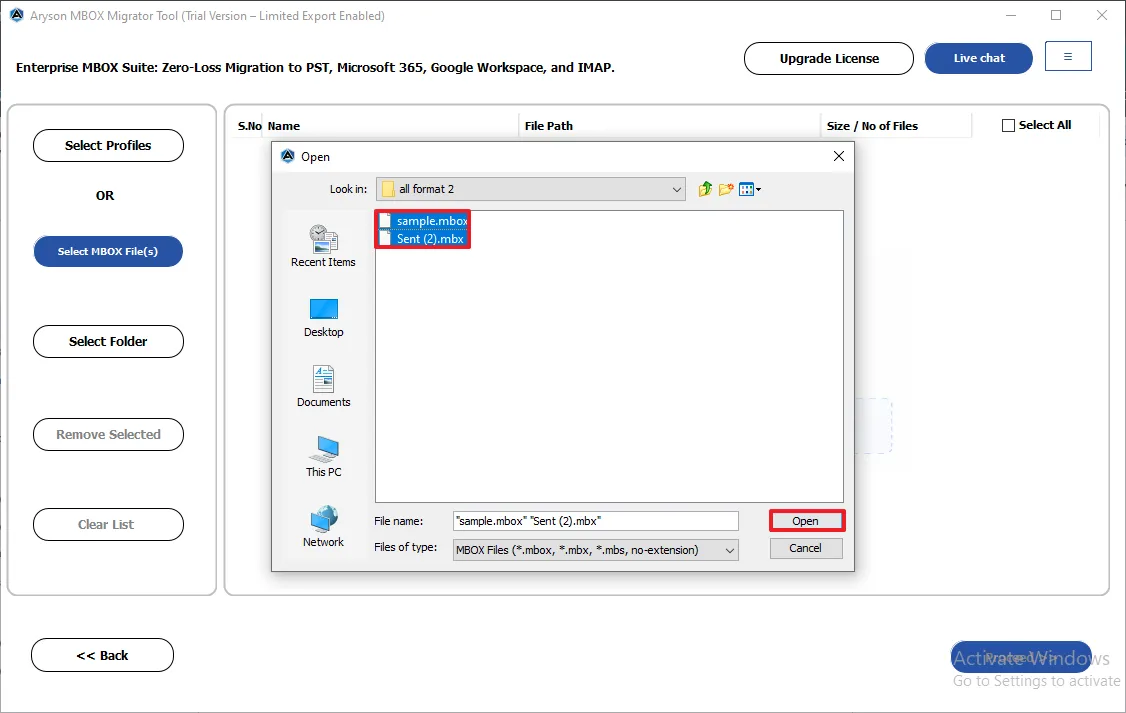
Task: Click Open button in dialog
Action: pos(806,521)
